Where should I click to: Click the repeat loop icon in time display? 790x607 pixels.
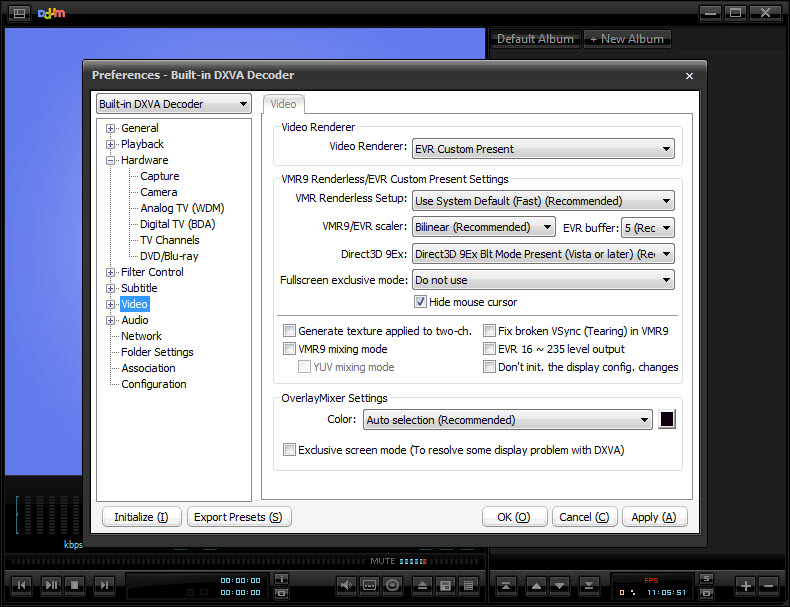(x=203, y=592)
